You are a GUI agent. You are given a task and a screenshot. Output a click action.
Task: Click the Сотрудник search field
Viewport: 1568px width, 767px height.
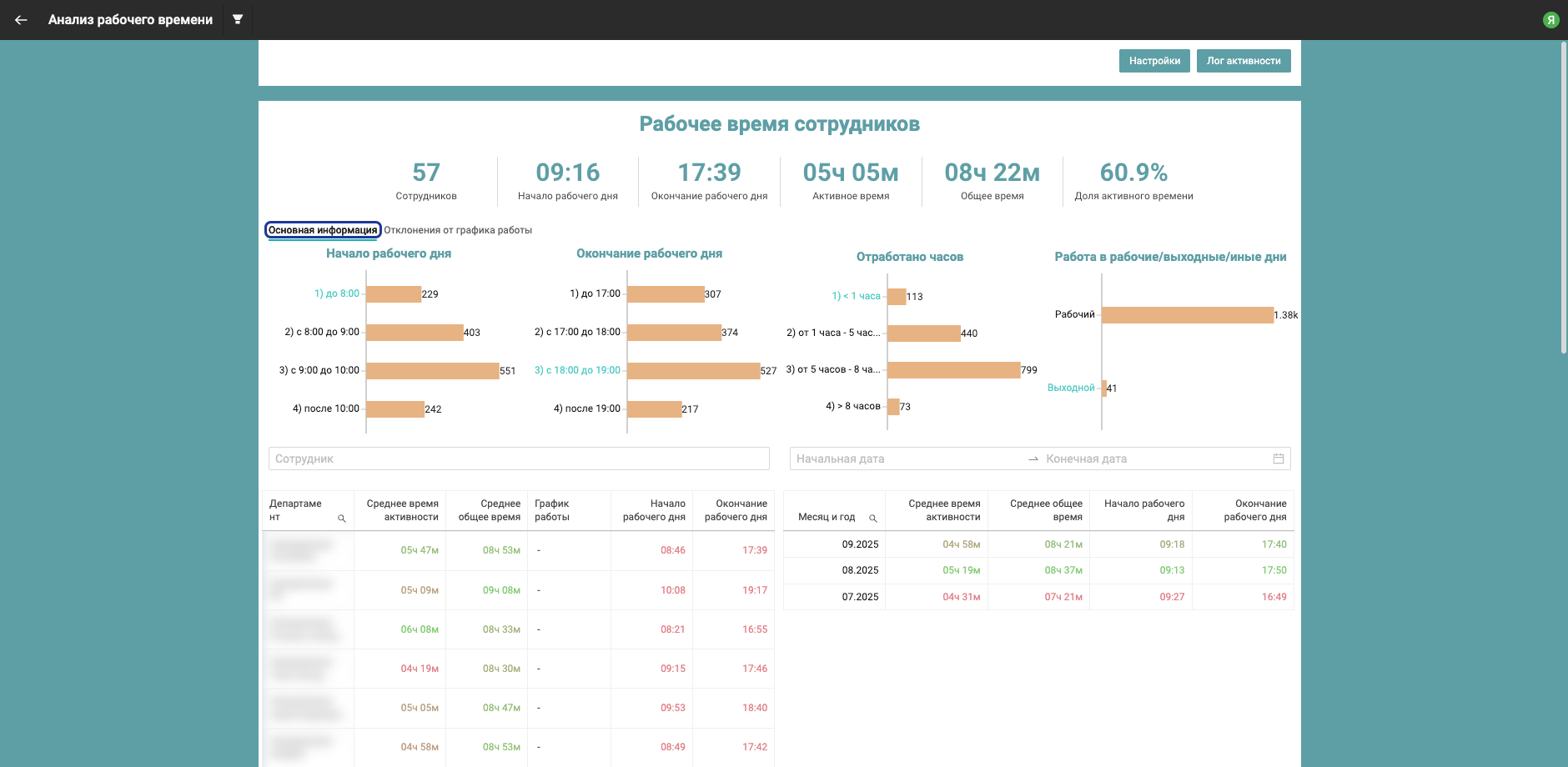[x=518, y=459]
